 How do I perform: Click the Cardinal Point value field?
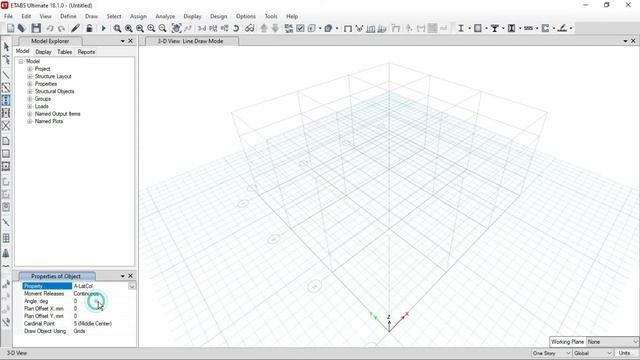point(104,324)
